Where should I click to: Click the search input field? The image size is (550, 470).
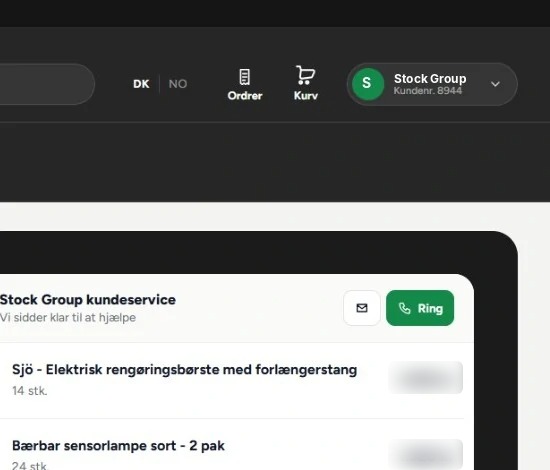[x=46, y=84]
